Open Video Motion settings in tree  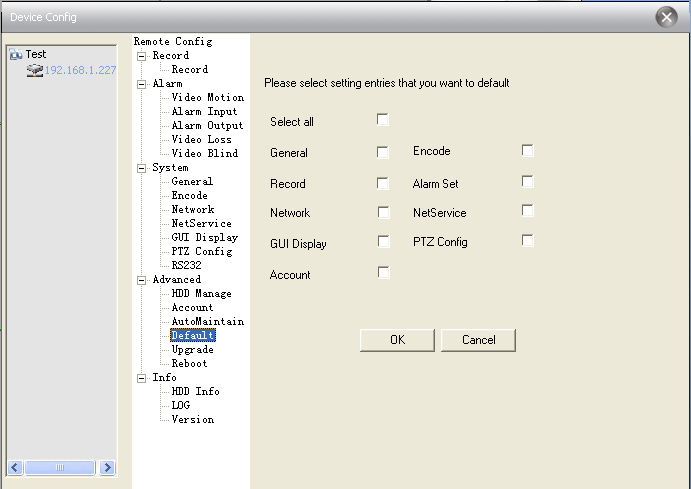pyautogui.click(x=208, y=97)
